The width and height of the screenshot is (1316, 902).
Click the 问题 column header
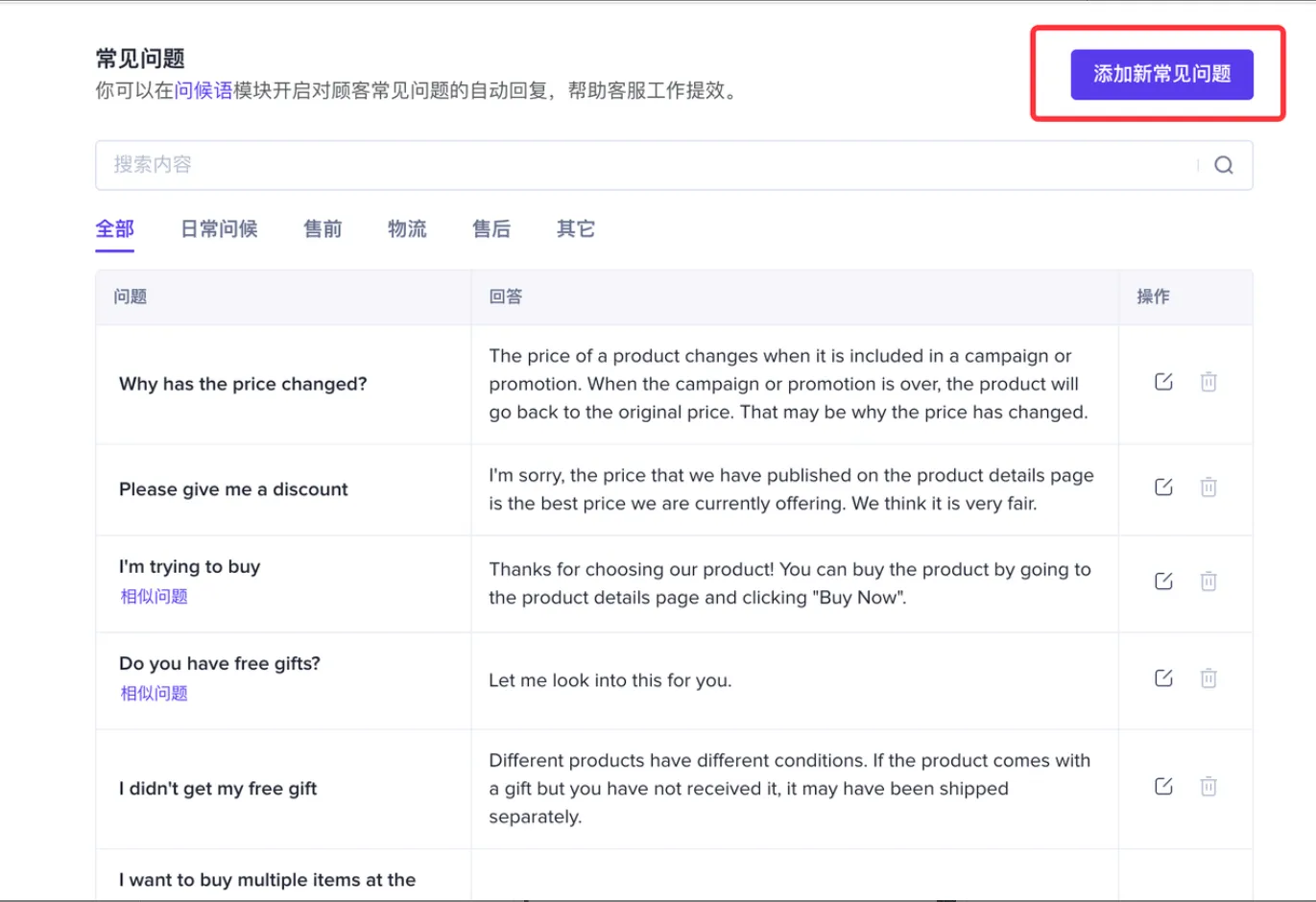coord(131,297)
